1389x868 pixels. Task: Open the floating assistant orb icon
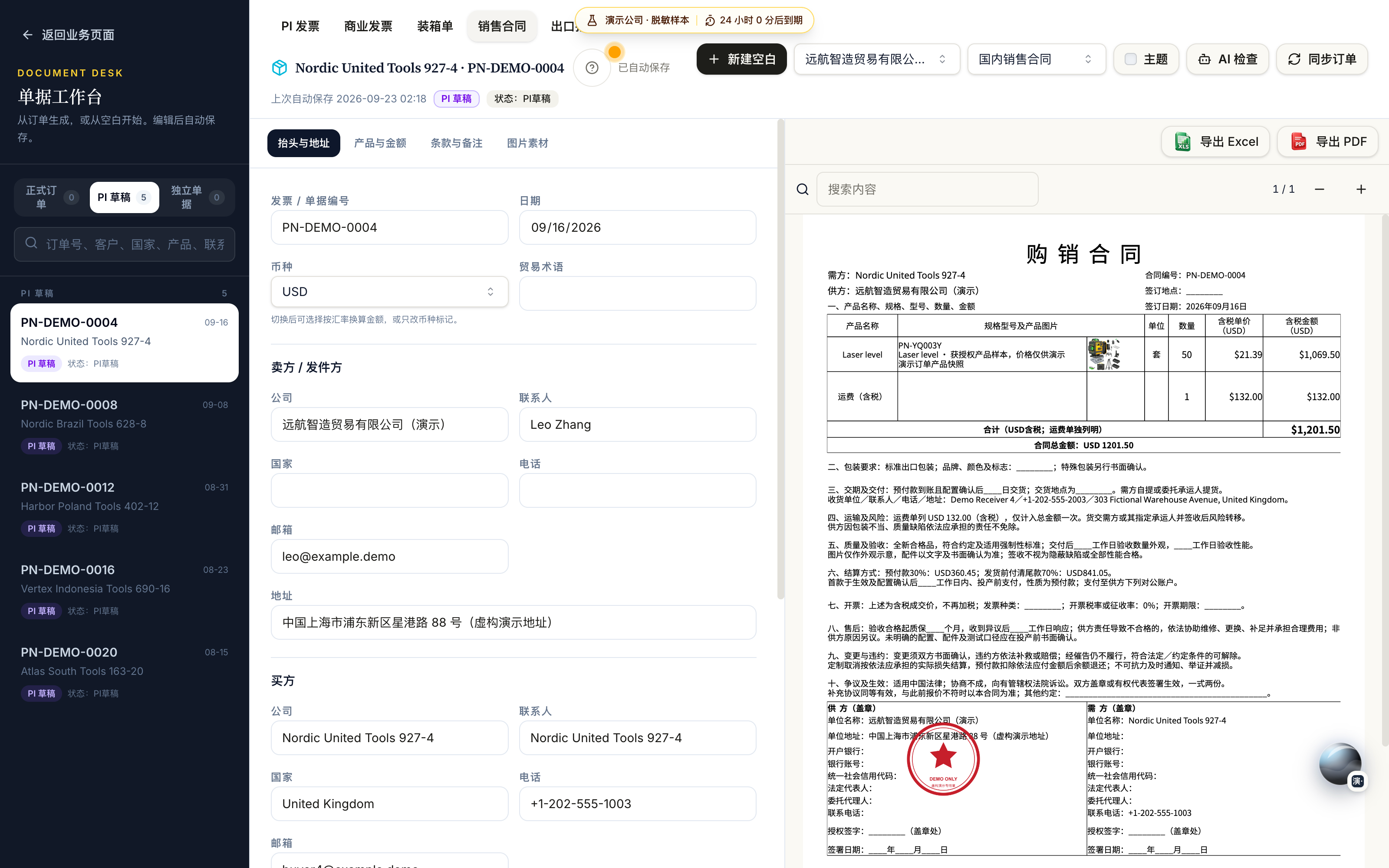pyautogui.click(x=1341, y=763)
